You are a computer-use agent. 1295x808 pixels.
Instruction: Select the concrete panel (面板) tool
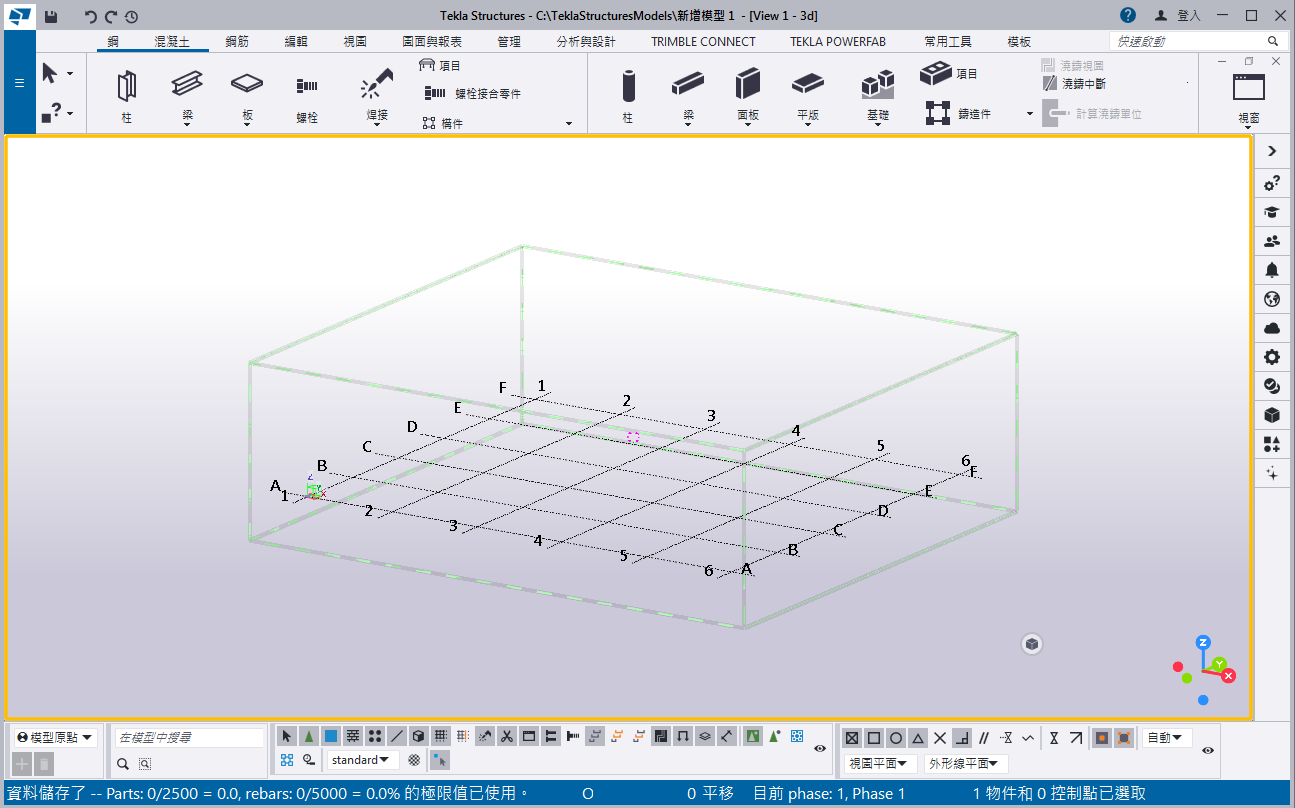pyautogui.click(x=748, y=85)
